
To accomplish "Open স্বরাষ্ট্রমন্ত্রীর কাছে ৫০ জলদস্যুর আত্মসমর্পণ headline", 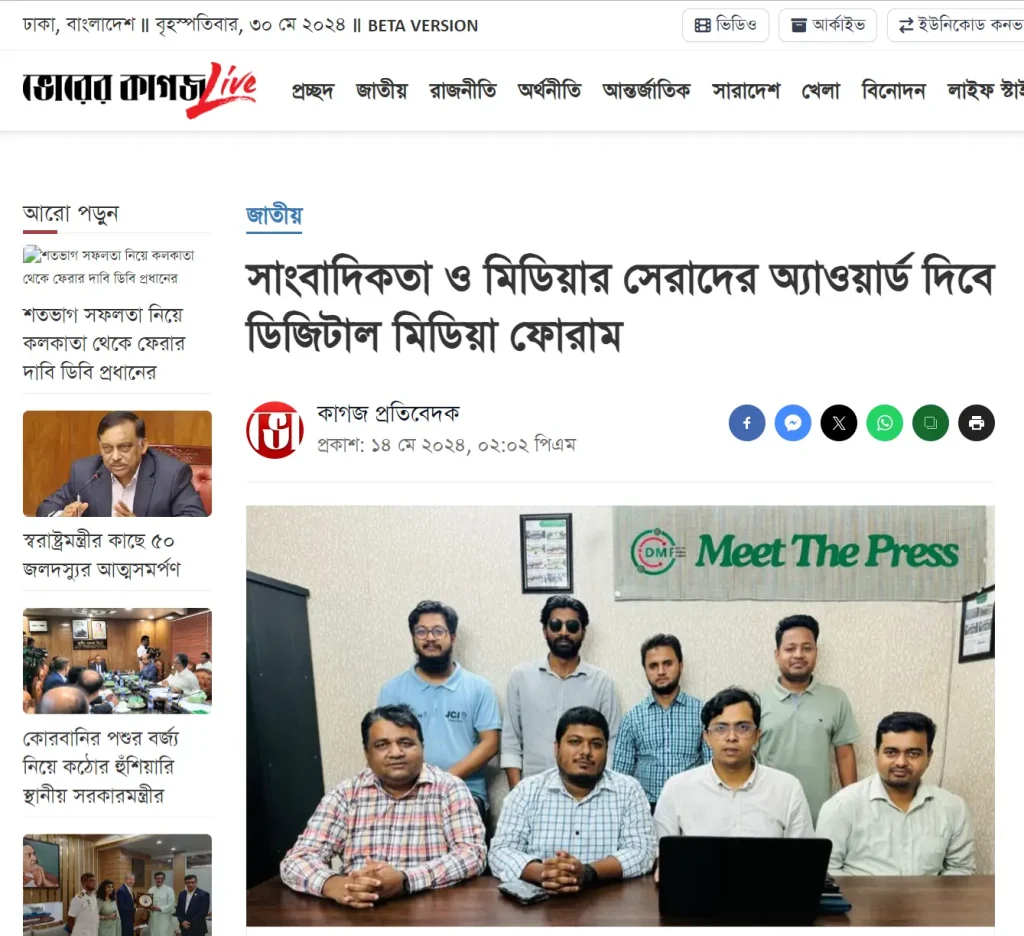I will click(x=102, y=555).
